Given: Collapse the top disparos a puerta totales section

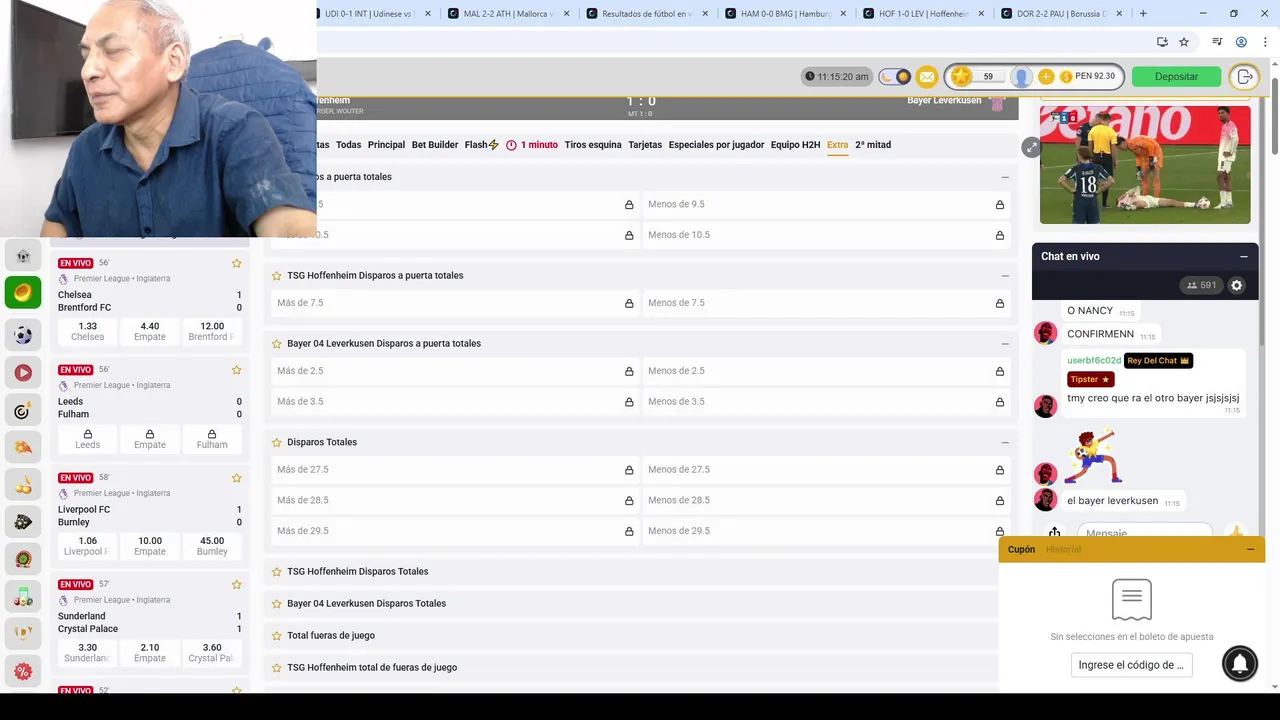Looking at the screenshot, I should coord(1005,177).
